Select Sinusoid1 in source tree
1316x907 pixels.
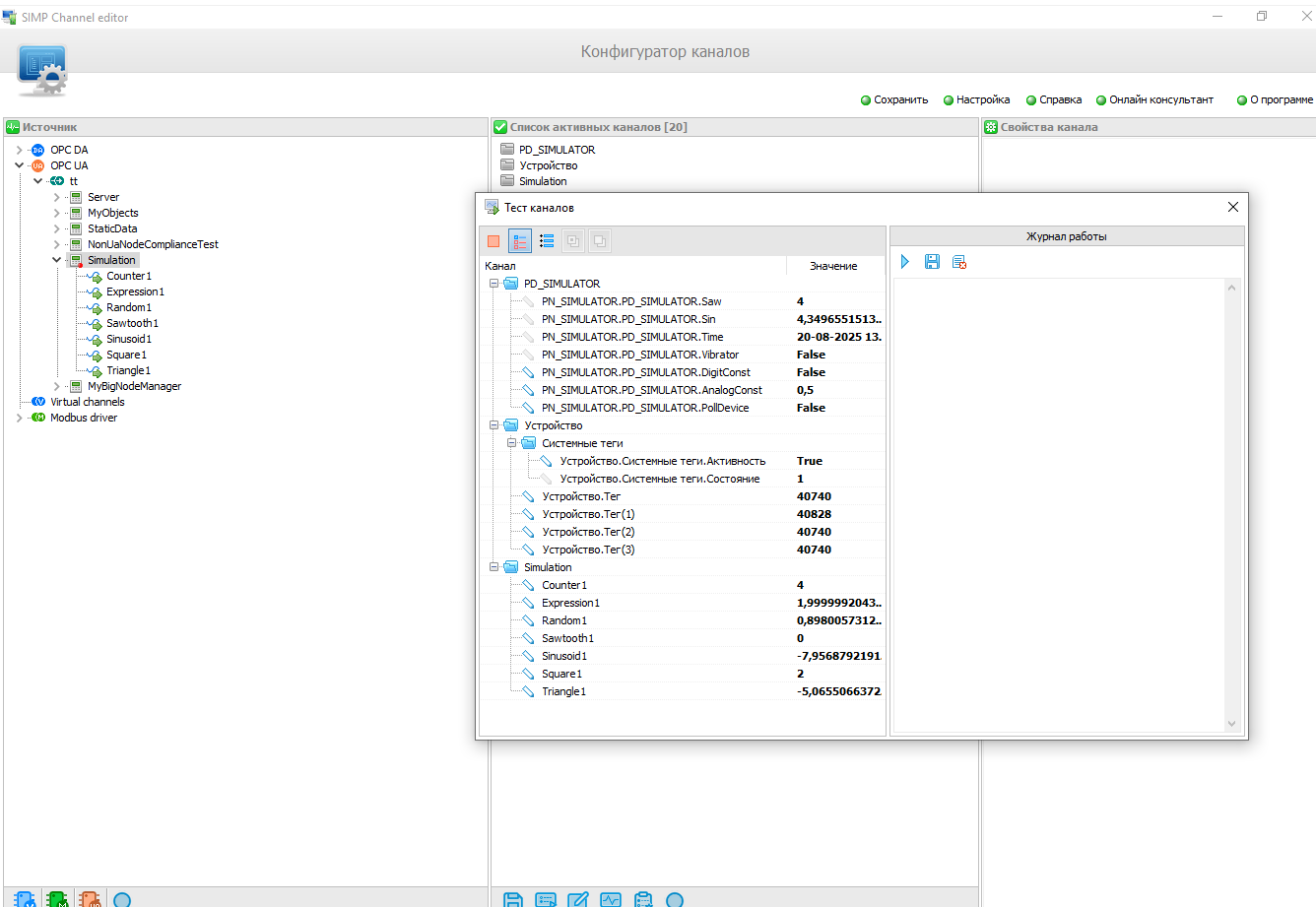pos(129,339)
